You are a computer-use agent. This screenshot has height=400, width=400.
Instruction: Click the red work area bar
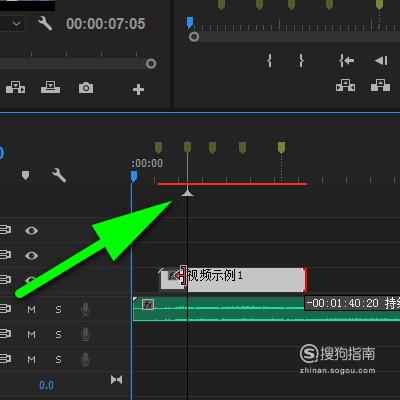(232, 184)
